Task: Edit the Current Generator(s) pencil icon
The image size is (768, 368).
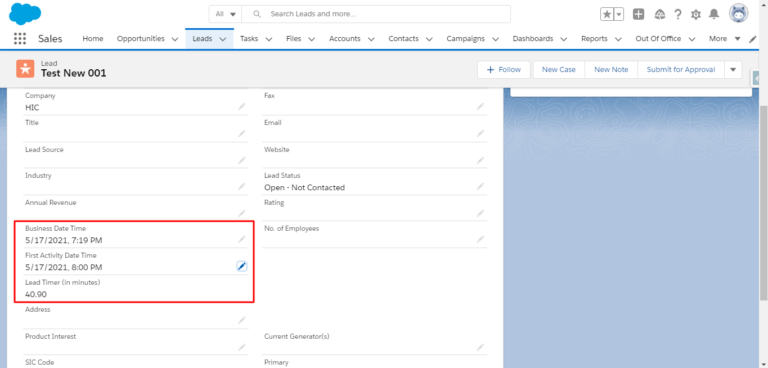Action: [x=480, y=347]
